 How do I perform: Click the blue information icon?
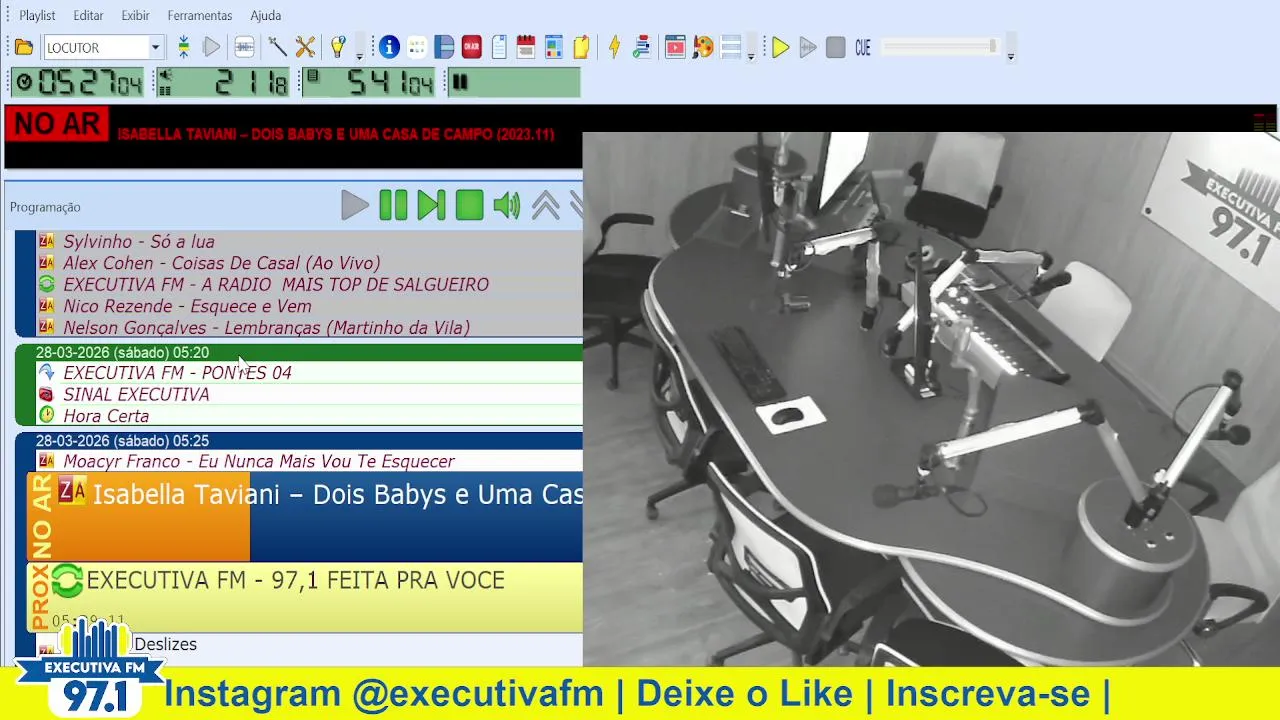click(389, 47)
